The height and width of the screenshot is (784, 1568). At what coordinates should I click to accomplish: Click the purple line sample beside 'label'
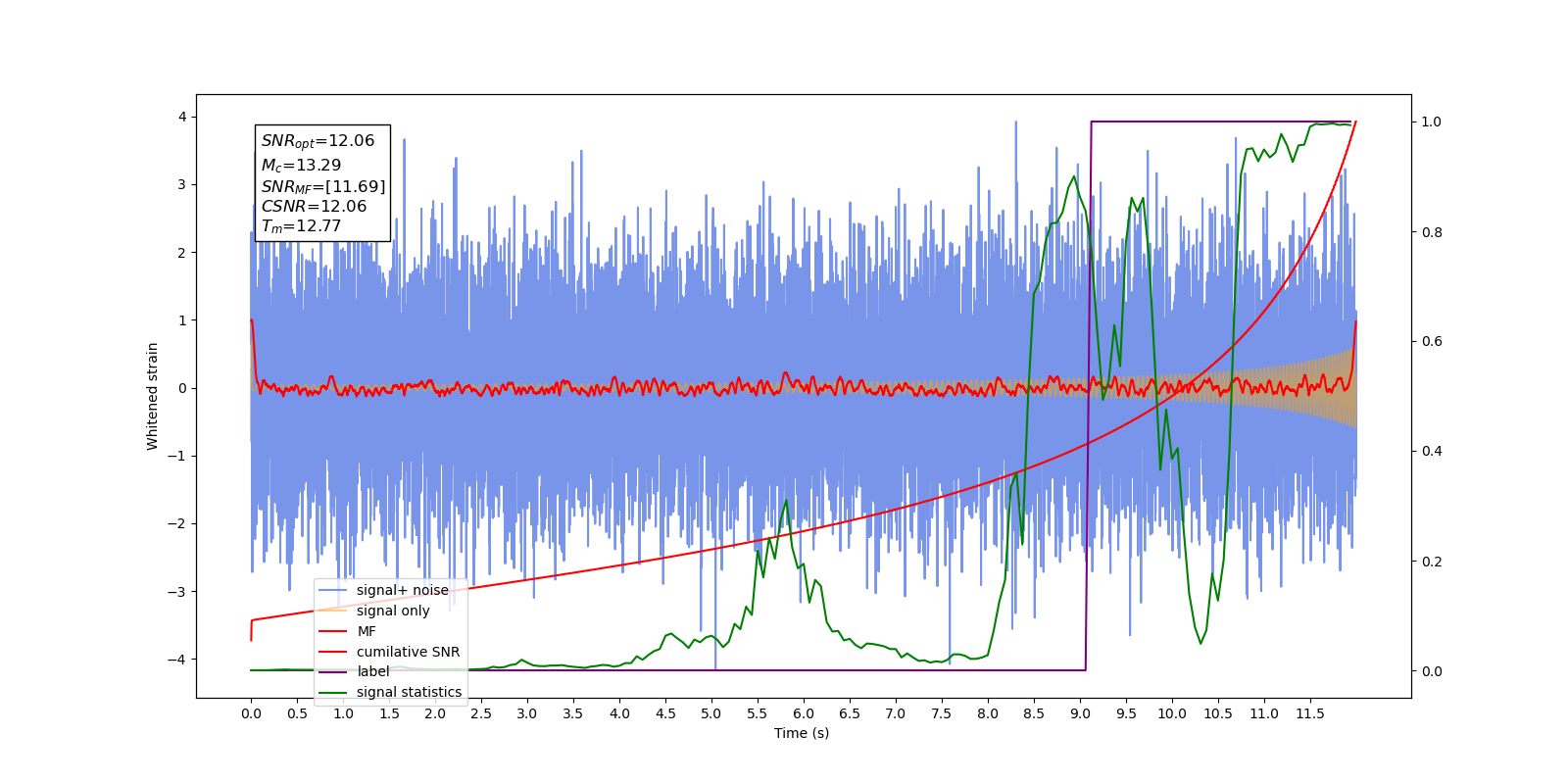(333, 672)
